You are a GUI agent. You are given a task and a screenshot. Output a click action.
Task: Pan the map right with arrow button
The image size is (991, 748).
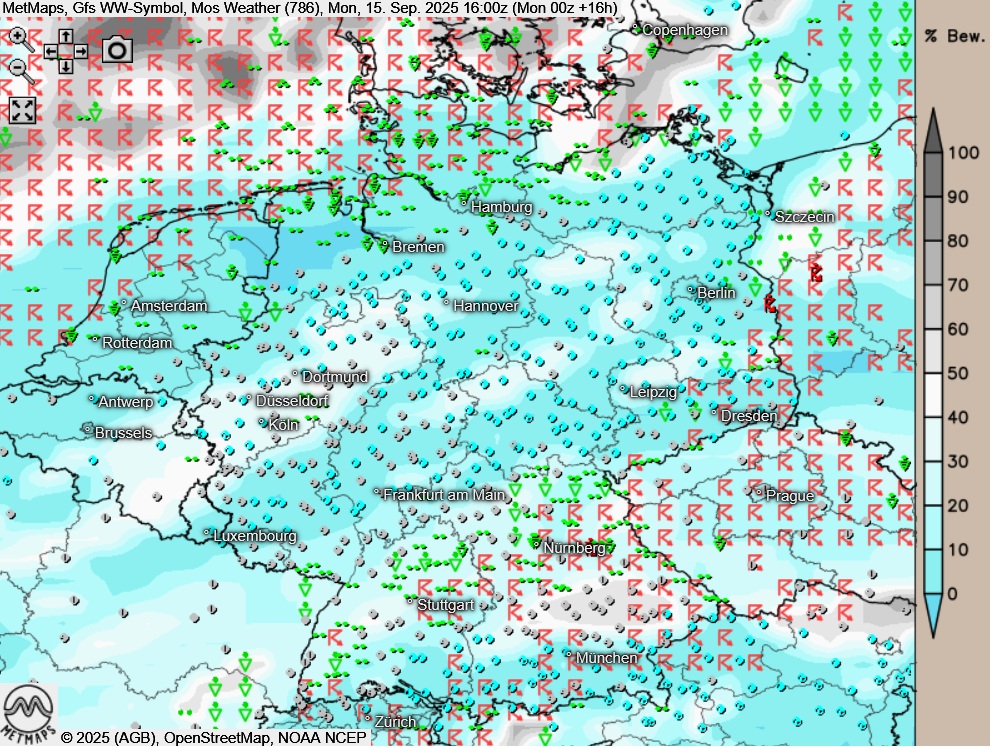coord(81,51)
